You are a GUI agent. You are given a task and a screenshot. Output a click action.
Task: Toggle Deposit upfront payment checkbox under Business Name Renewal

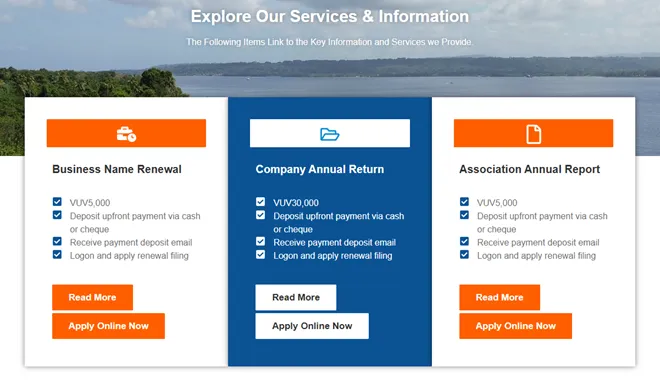point(57,215)
